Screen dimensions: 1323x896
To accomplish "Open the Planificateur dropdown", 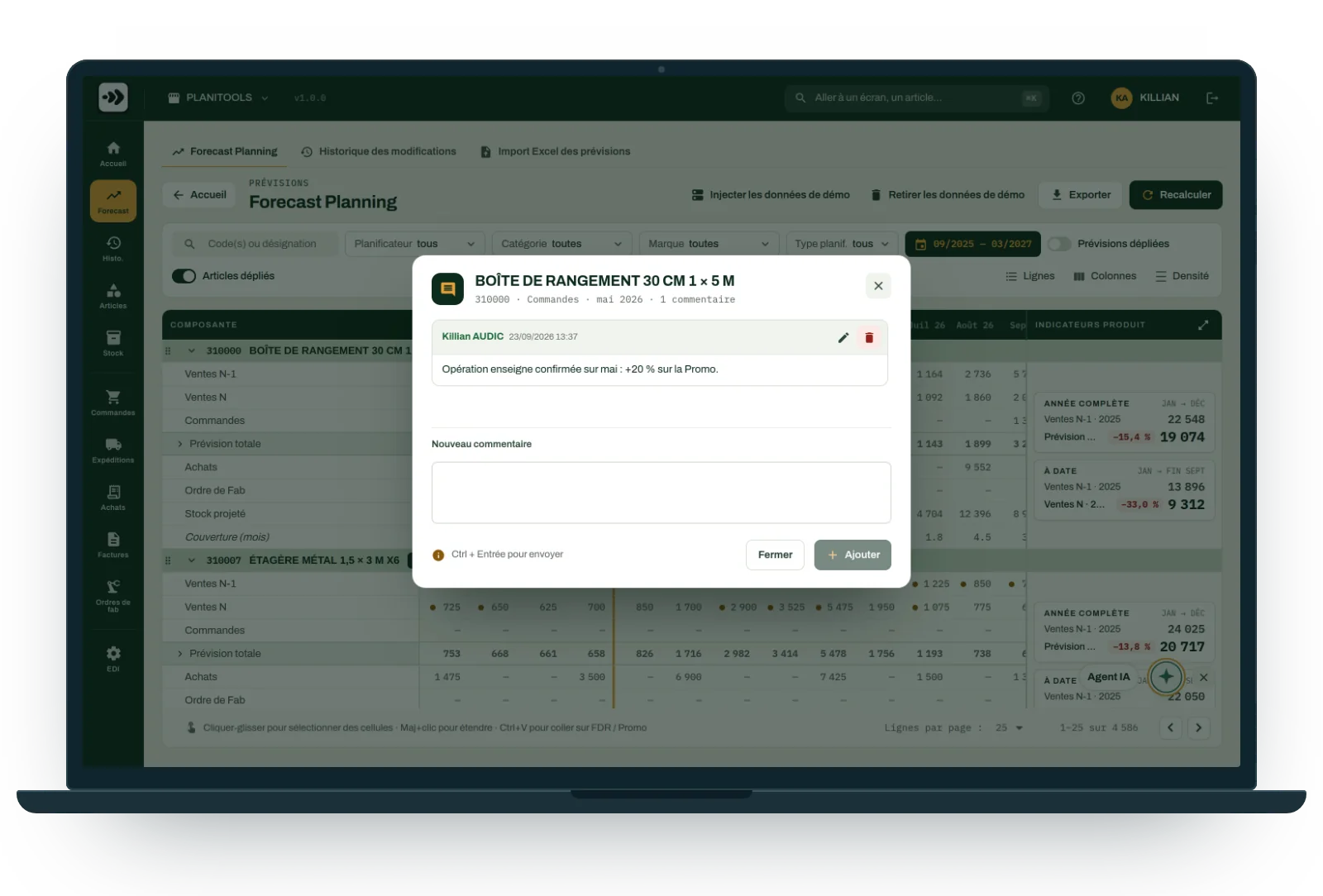I will 414,244.
